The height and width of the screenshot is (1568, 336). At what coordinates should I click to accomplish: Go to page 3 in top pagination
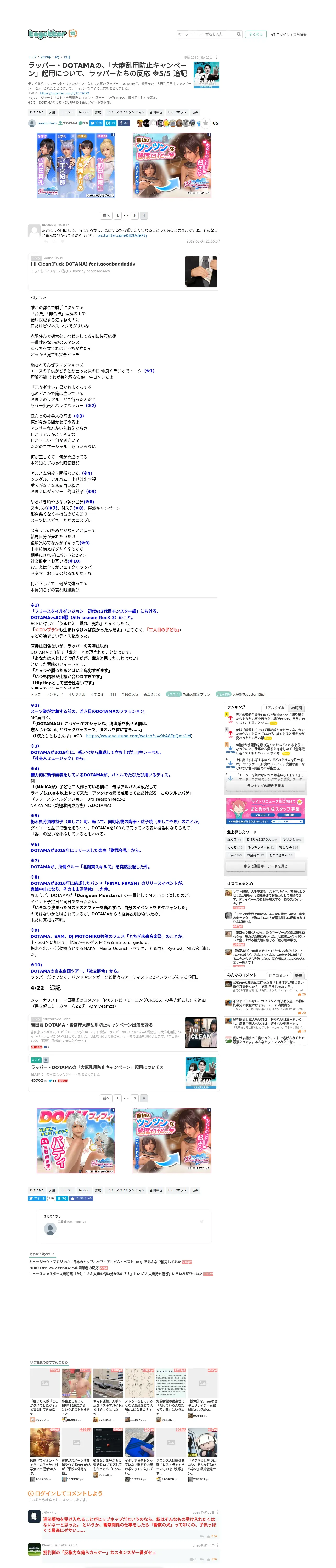click(135, 216)
